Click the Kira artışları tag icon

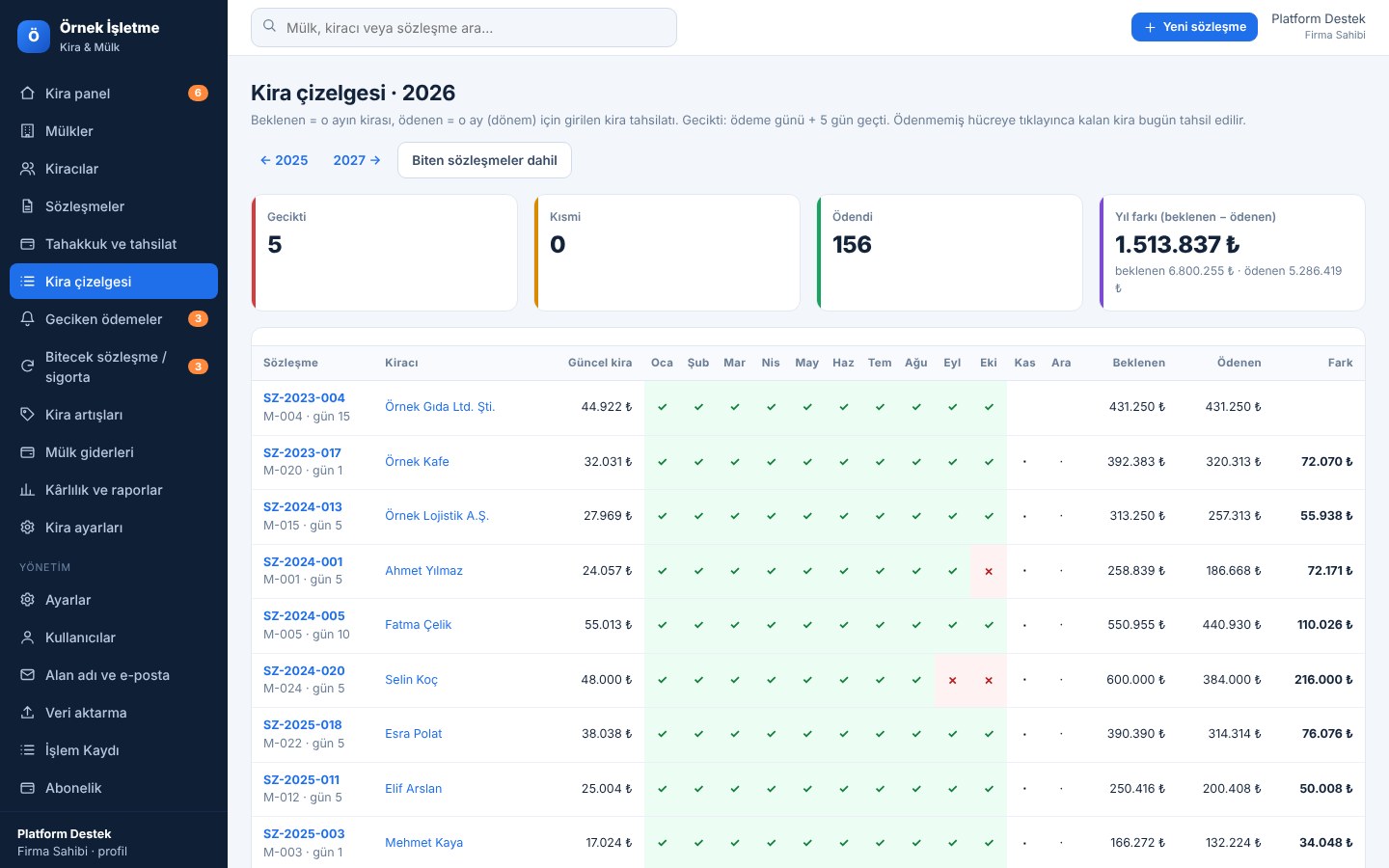coord(28,415)
